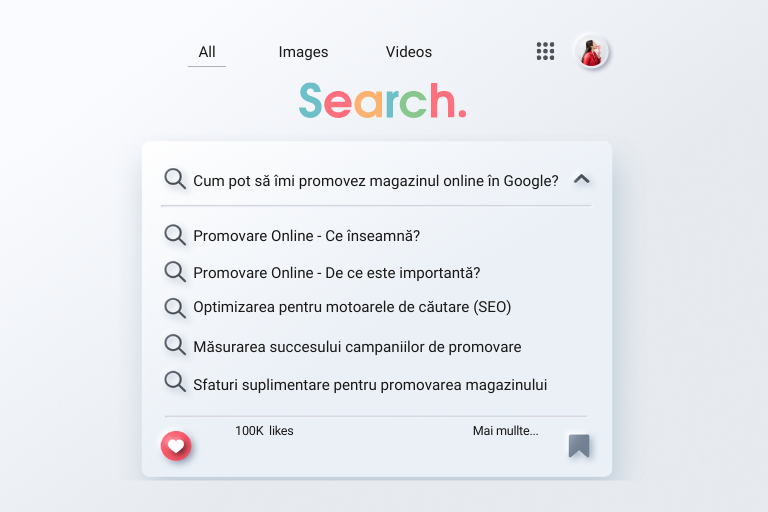The height and width of the screenshot is (512, 768).
Task: Click the magnifier icon beside main query
Action: (175, 179)
